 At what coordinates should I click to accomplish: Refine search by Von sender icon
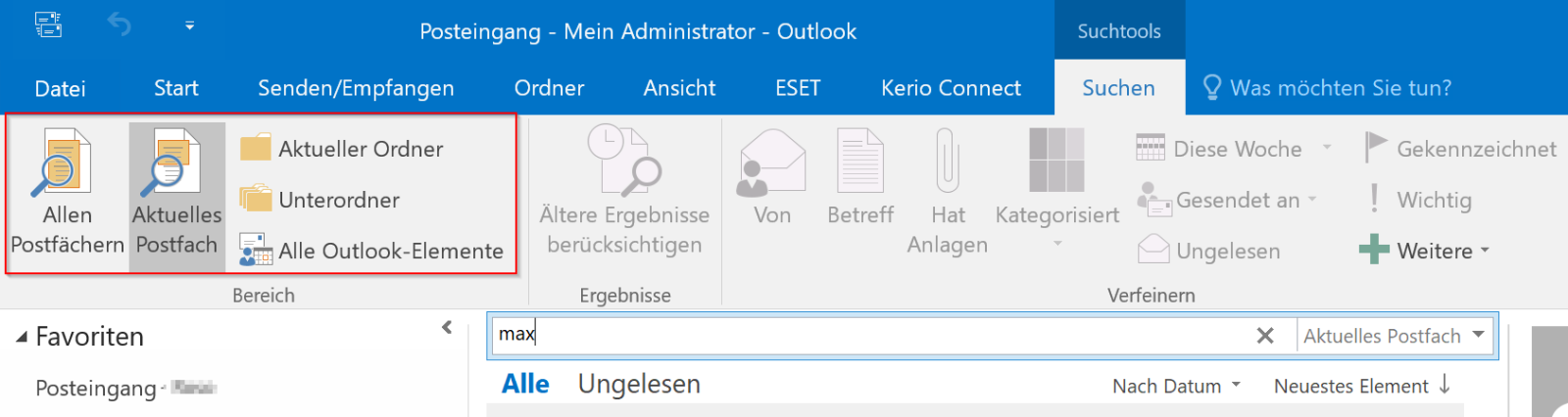(x=771, y=178)
